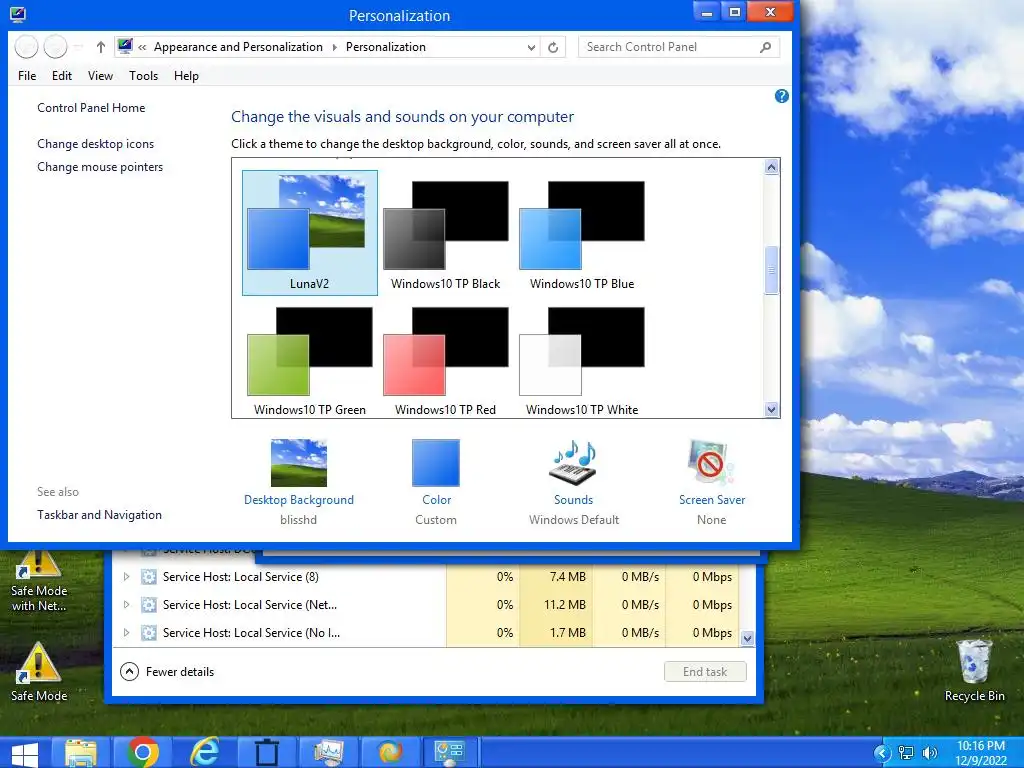Open the Start menu Windows logo
1024x768 pixels.
tap(24, 752)
